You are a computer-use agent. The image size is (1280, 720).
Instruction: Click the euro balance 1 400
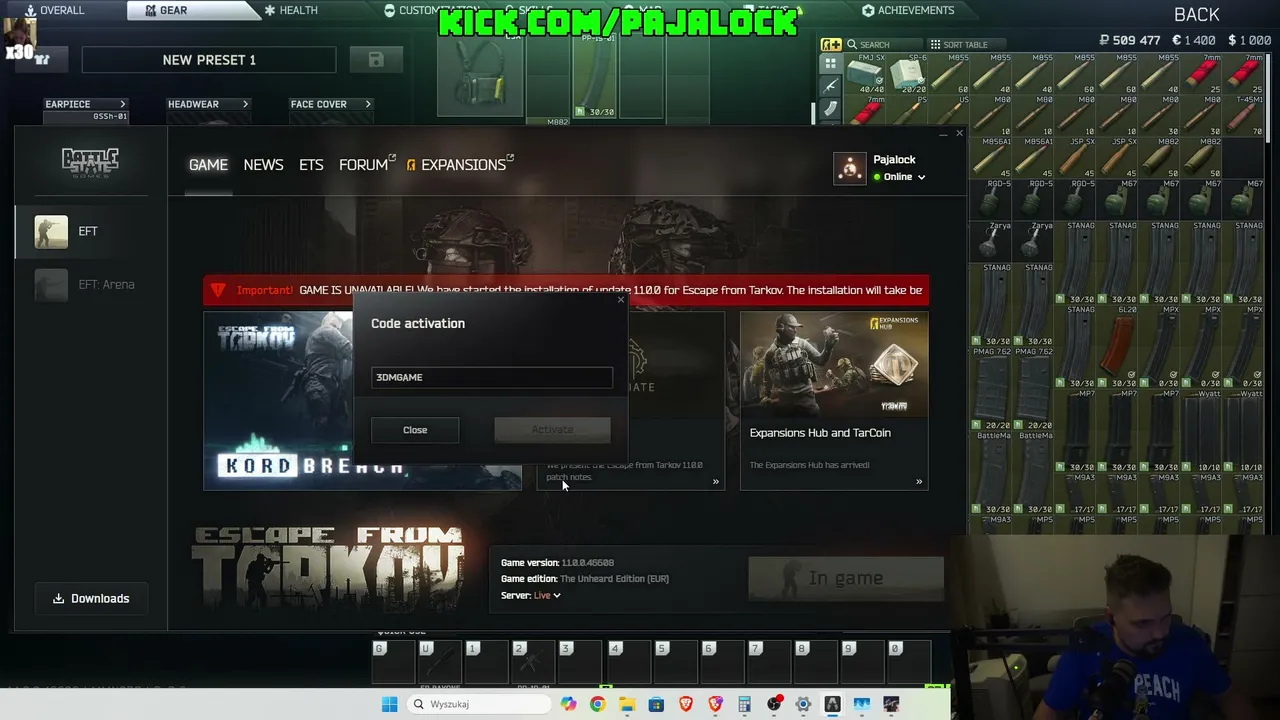(x=1194, y=40)
